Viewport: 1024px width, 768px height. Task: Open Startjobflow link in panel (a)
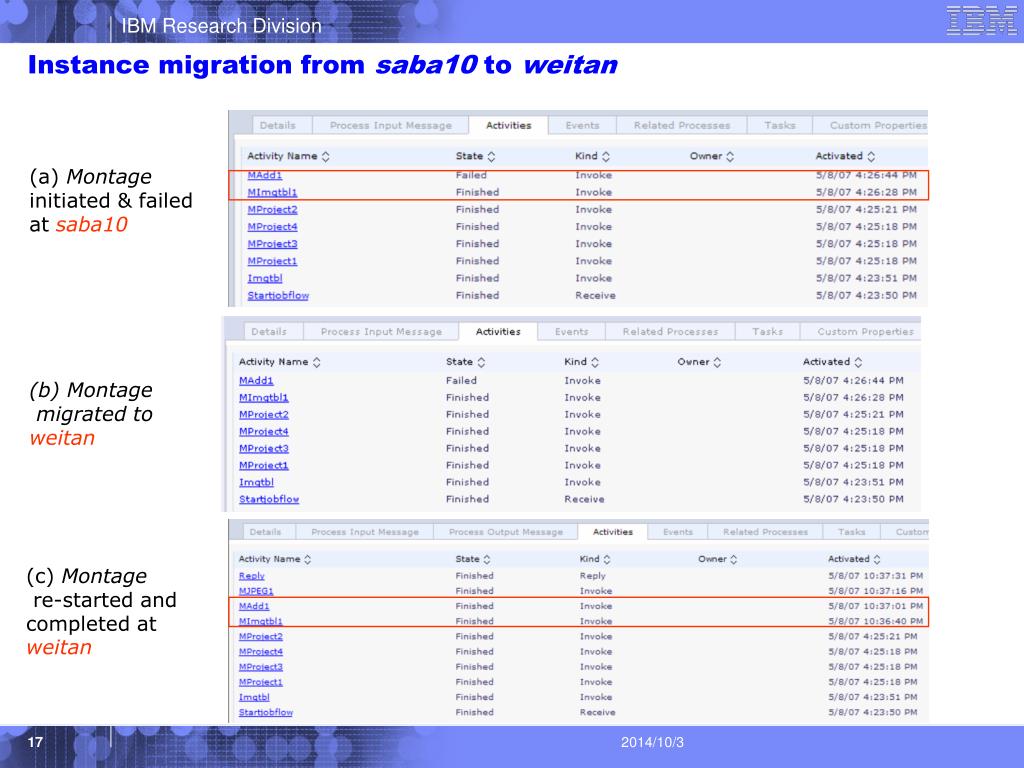278,295
